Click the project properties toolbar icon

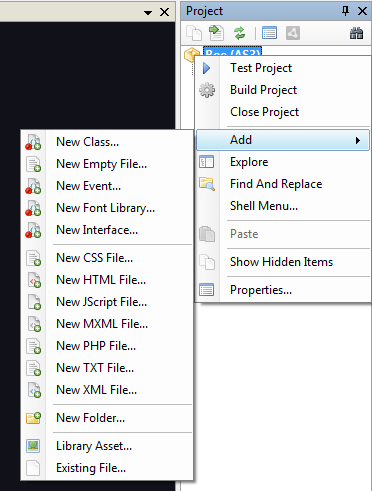(x=269, y=33)
